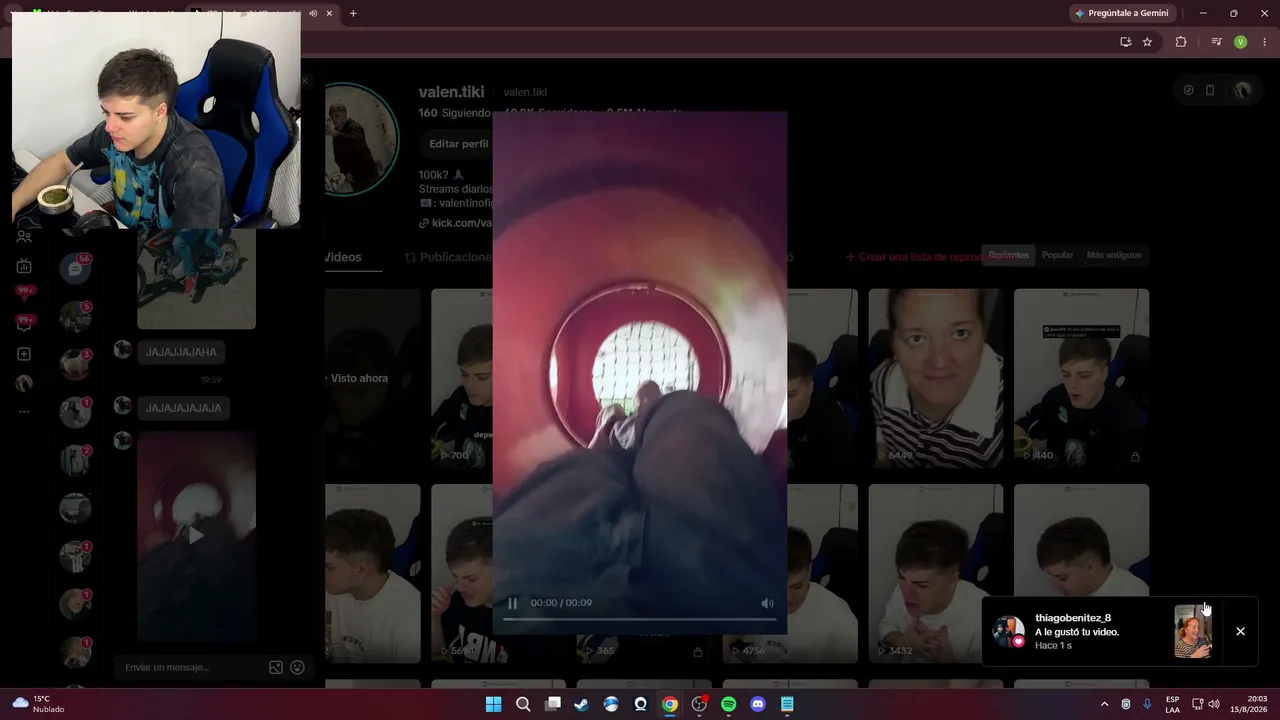Open Windows Search from the taskbar
The width and height of the screenshot is (1280, 720).
(x=523, y=704)
